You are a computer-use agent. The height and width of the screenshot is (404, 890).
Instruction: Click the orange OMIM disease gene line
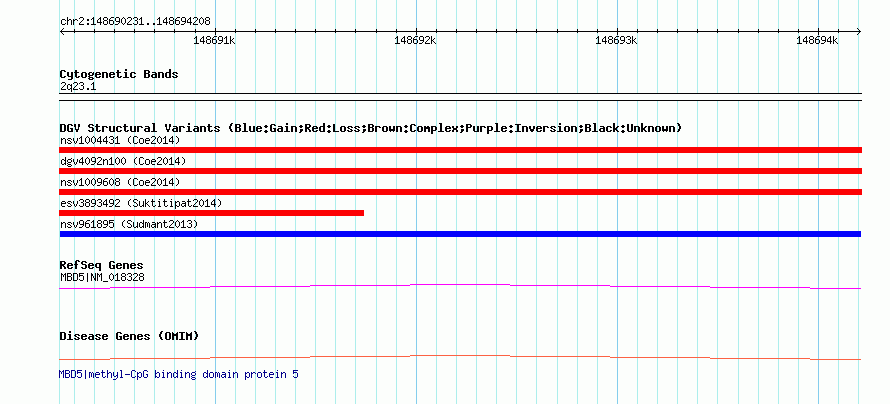[x=460, y=357]
